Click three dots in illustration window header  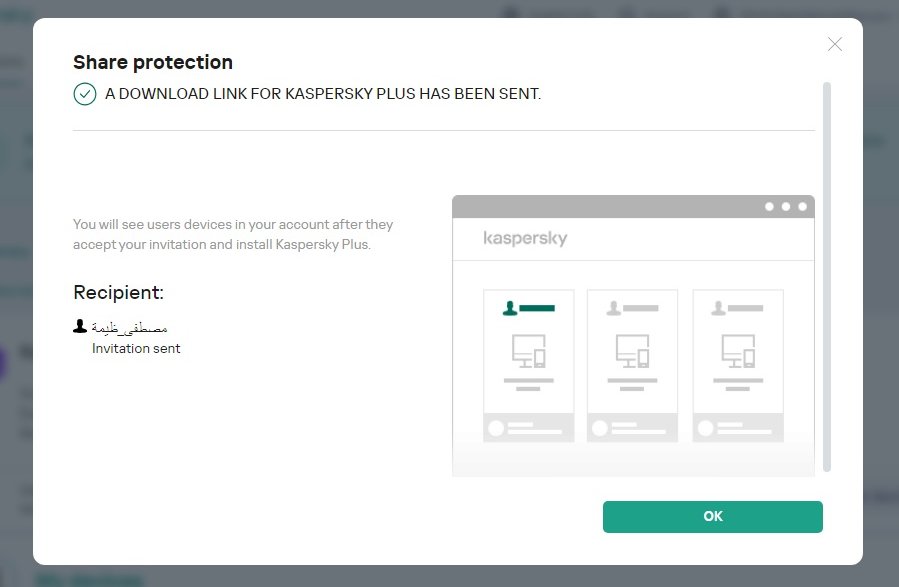tap(786, 207)
